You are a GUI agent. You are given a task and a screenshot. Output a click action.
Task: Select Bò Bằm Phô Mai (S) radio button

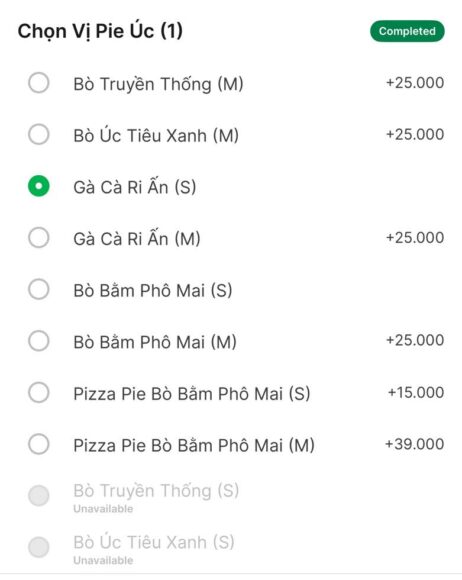click(39, 289)
